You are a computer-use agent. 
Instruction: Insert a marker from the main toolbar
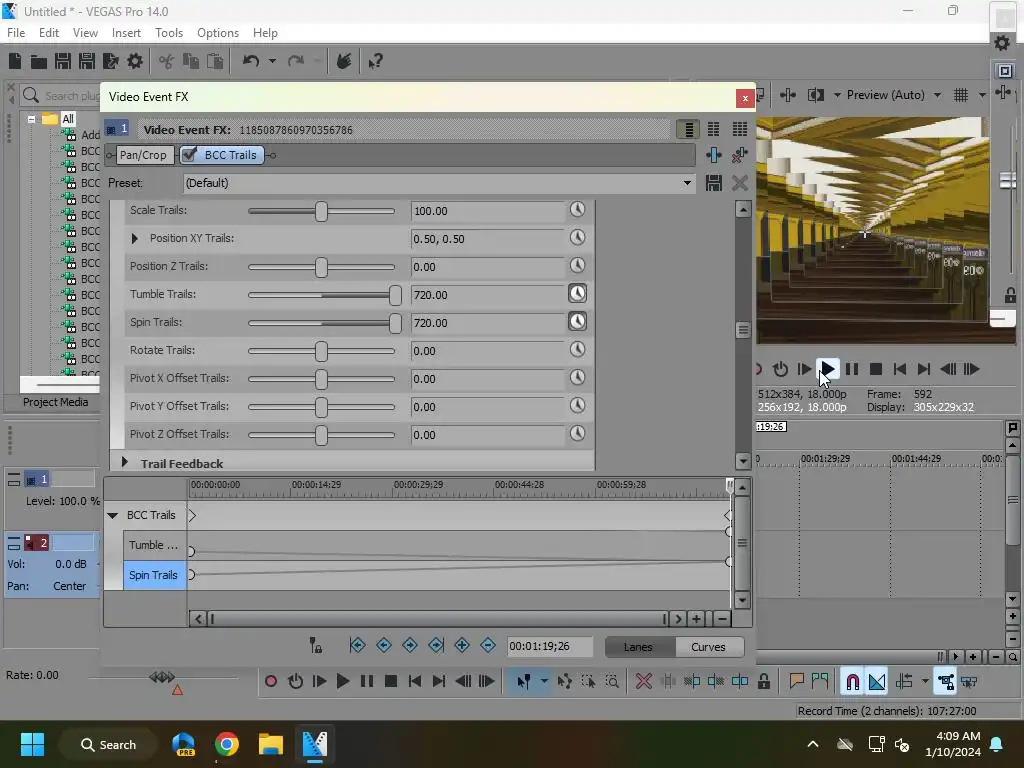(x=796, y=682)
